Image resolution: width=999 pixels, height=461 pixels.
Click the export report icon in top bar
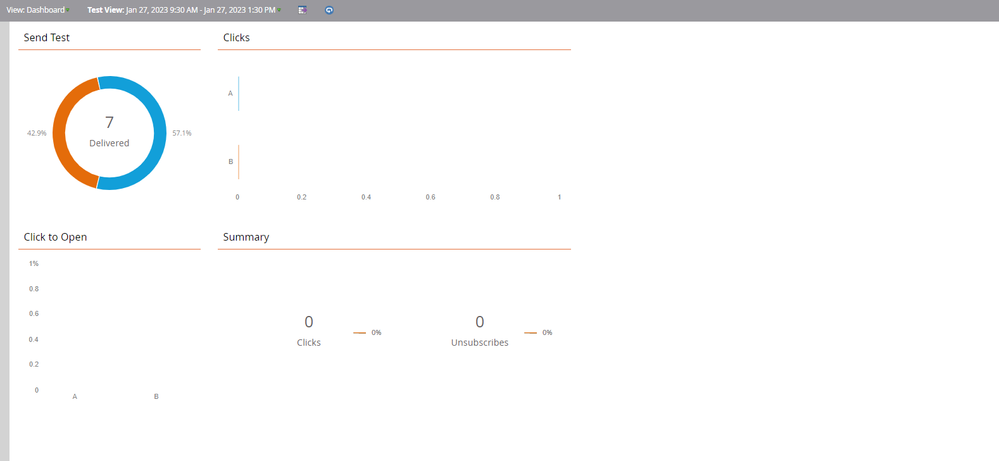pyautogui.click(x=303, y=10)
